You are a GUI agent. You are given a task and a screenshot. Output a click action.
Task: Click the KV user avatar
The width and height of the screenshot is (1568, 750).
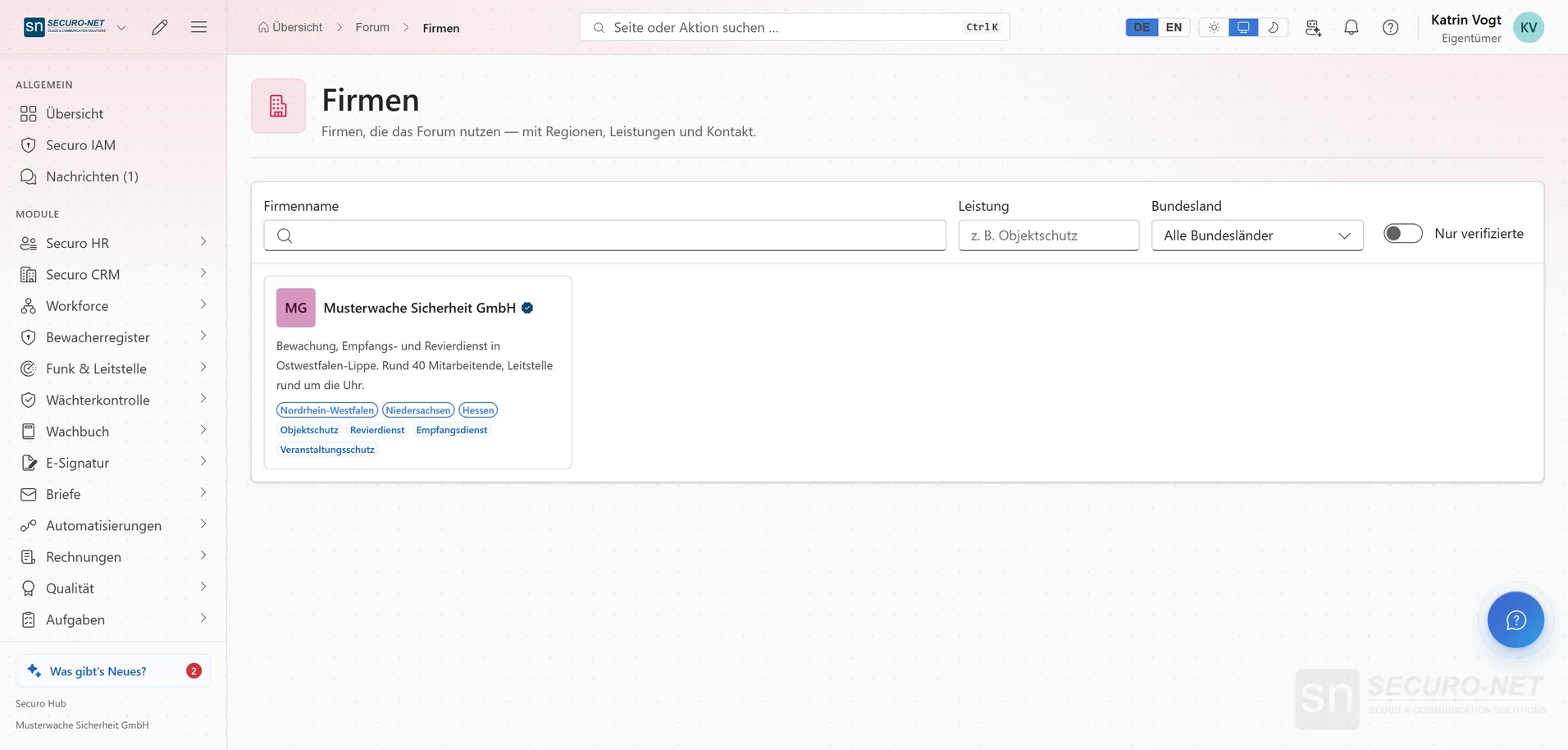pos(1529,27)
